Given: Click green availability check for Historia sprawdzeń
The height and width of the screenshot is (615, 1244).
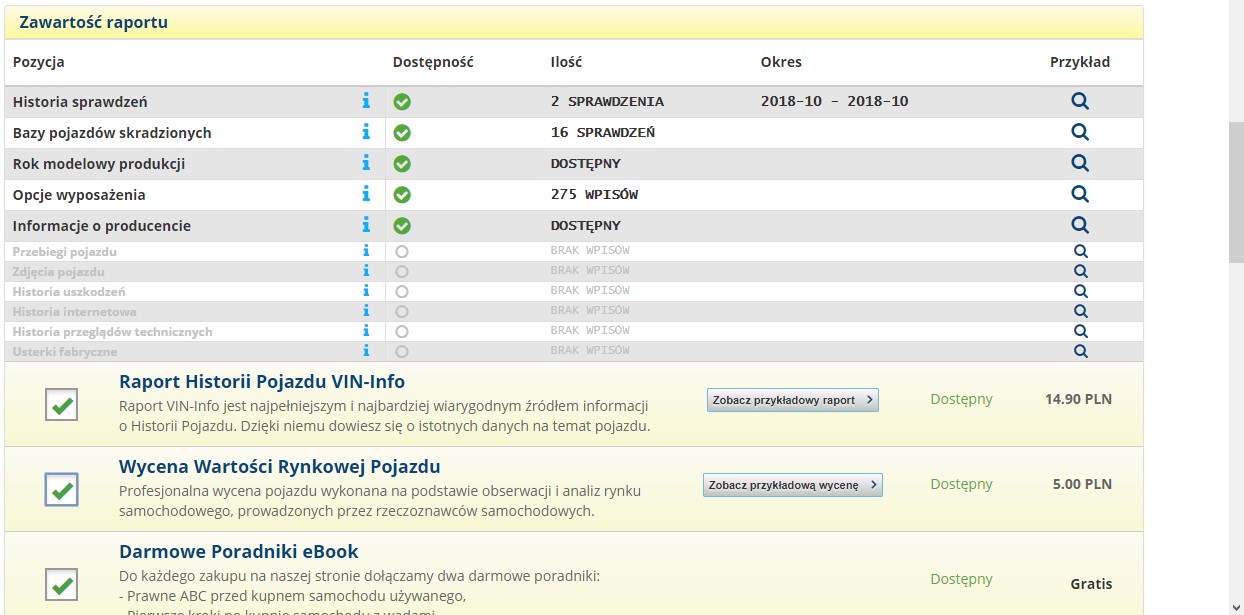Looking at the screenshot, I should (x=402, y=102).
